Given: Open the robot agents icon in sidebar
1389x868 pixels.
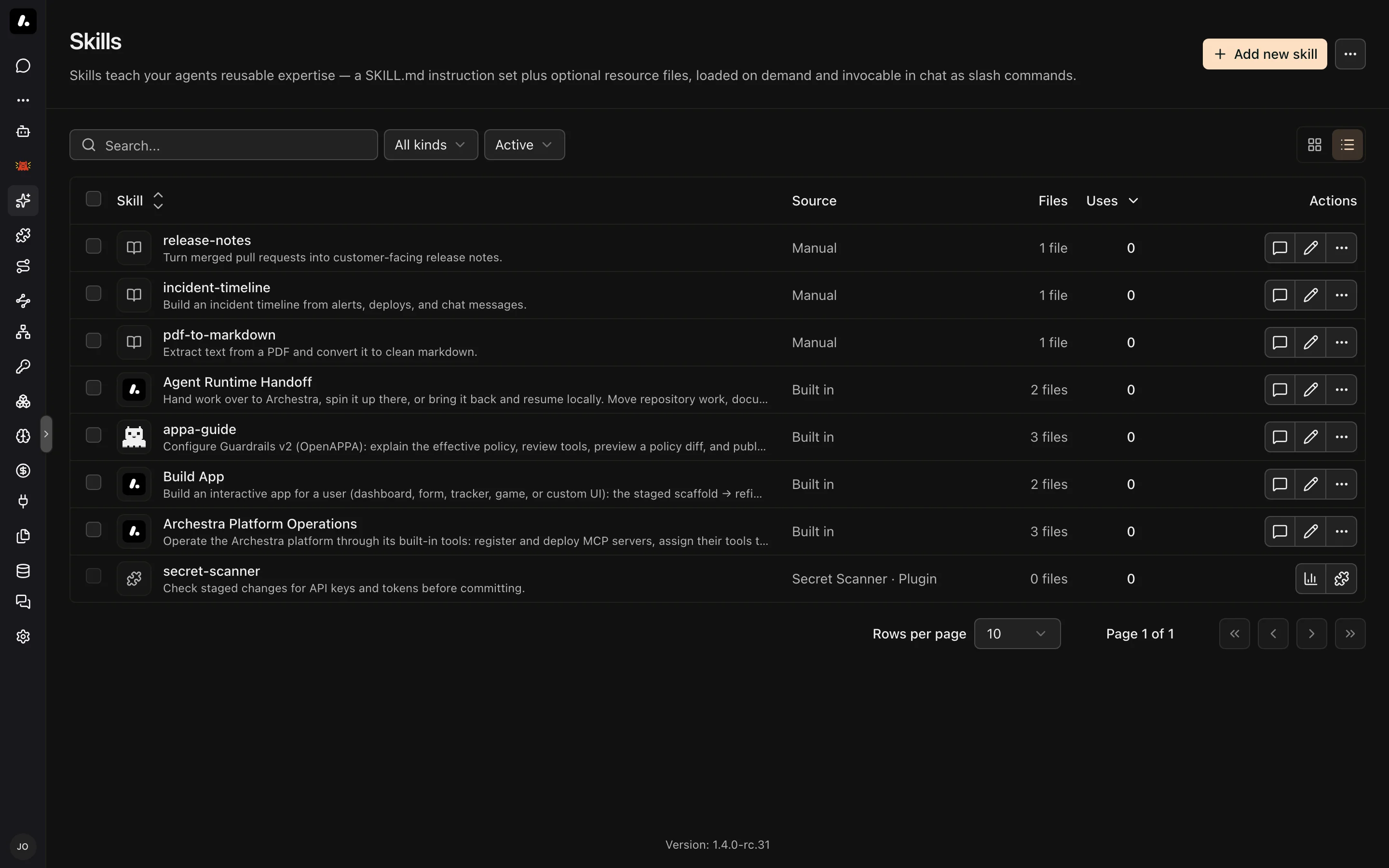Looking at the screenshot, I should coord(23,132).
